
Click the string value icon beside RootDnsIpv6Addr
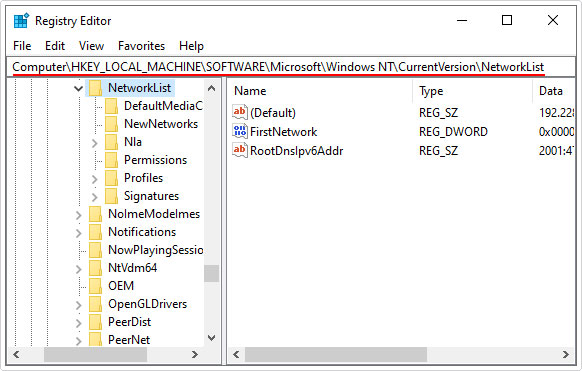click(x=240, y=150)
